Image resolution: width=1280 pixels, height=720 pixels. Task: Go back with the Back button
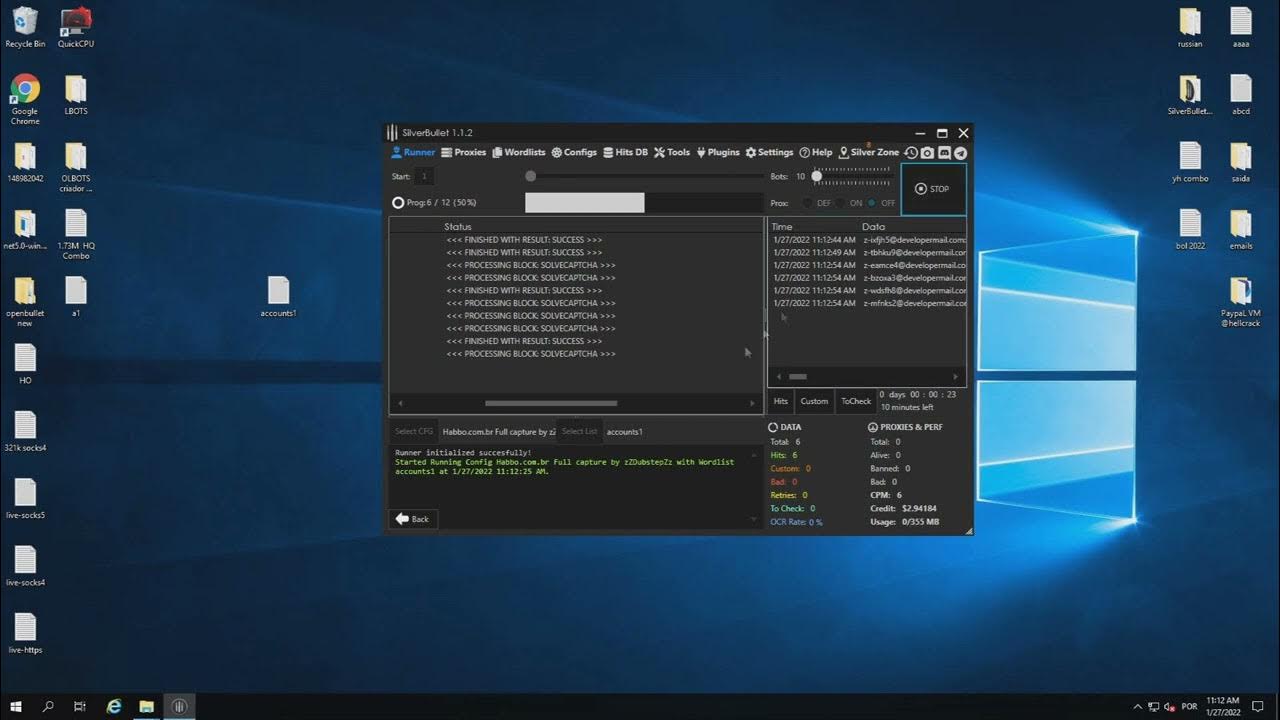[x=413, y=519]
